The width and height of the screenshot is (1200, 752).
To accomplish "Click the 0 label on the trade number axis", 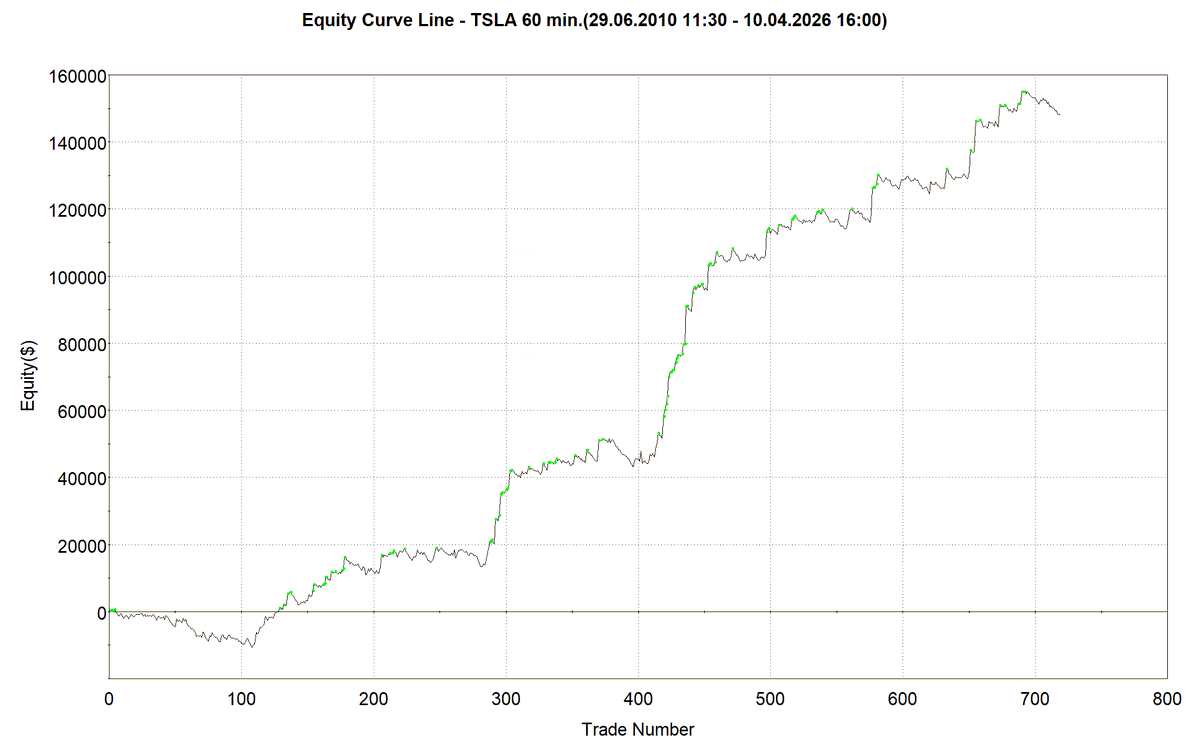I will pos(109,697).
